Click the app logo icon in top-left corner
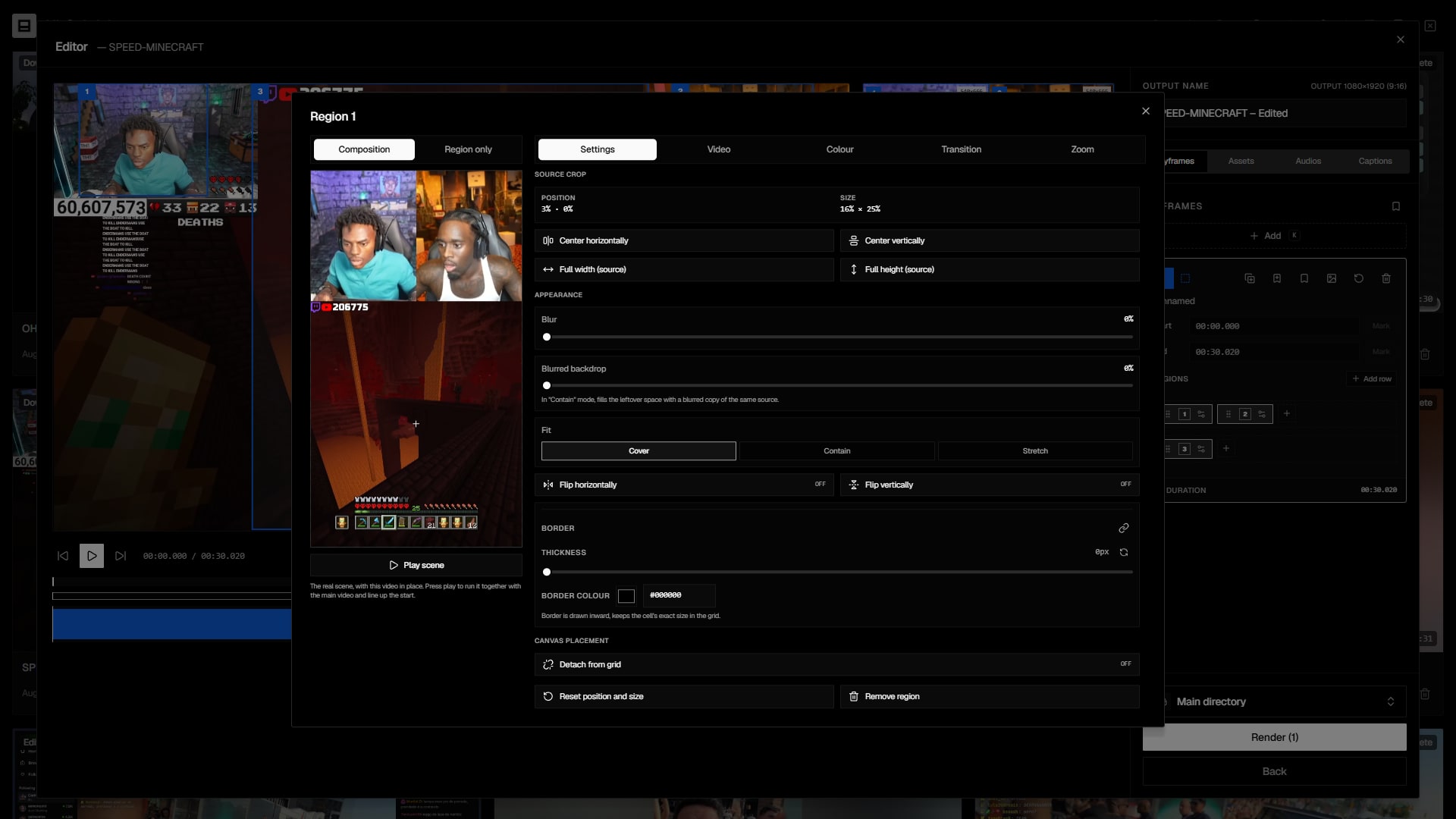This screenshot has height=819, width=1456. (24, 26)
